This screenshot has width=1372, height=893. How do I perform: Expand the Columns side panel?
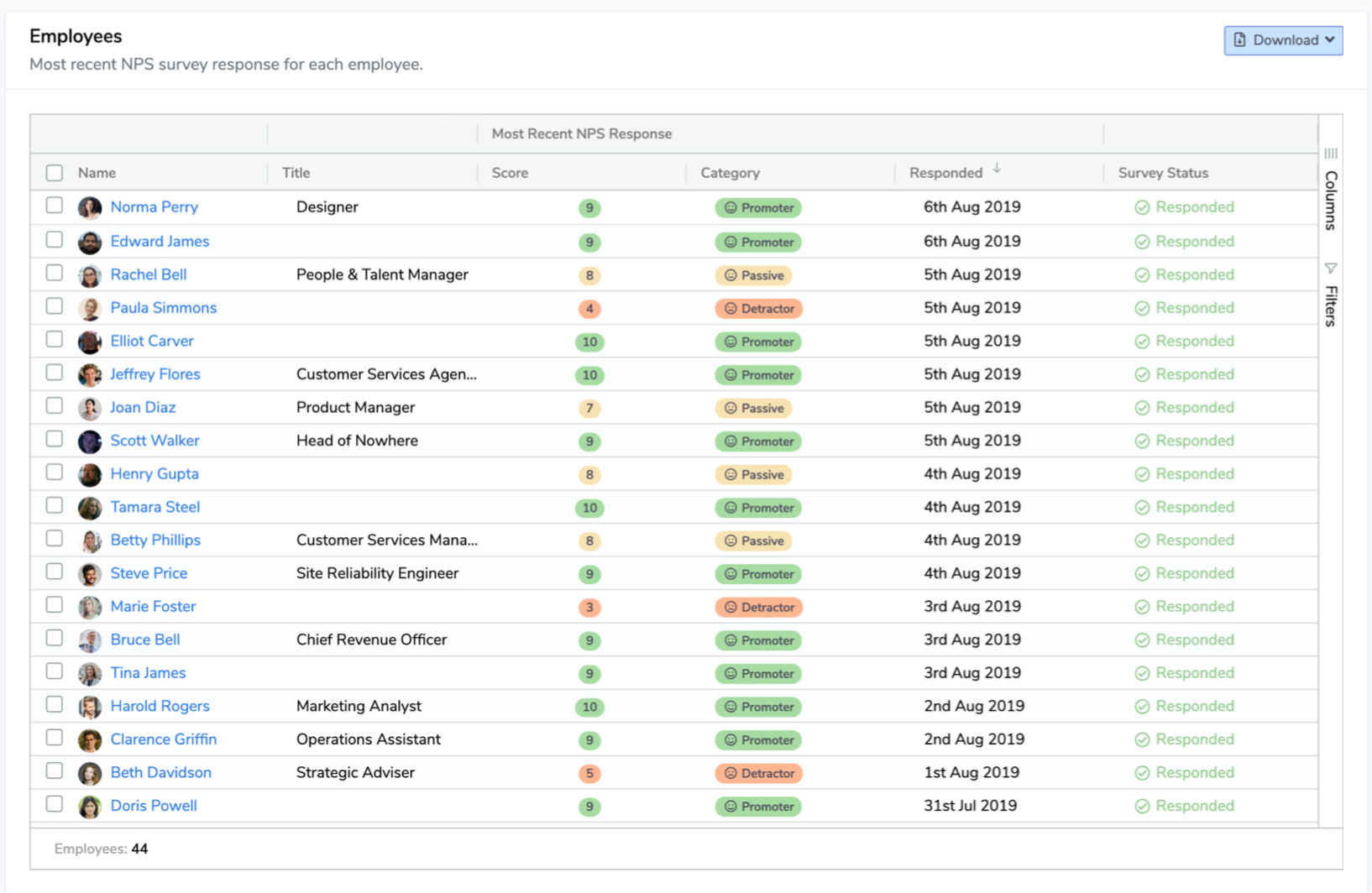click(x=1331, y=200)
